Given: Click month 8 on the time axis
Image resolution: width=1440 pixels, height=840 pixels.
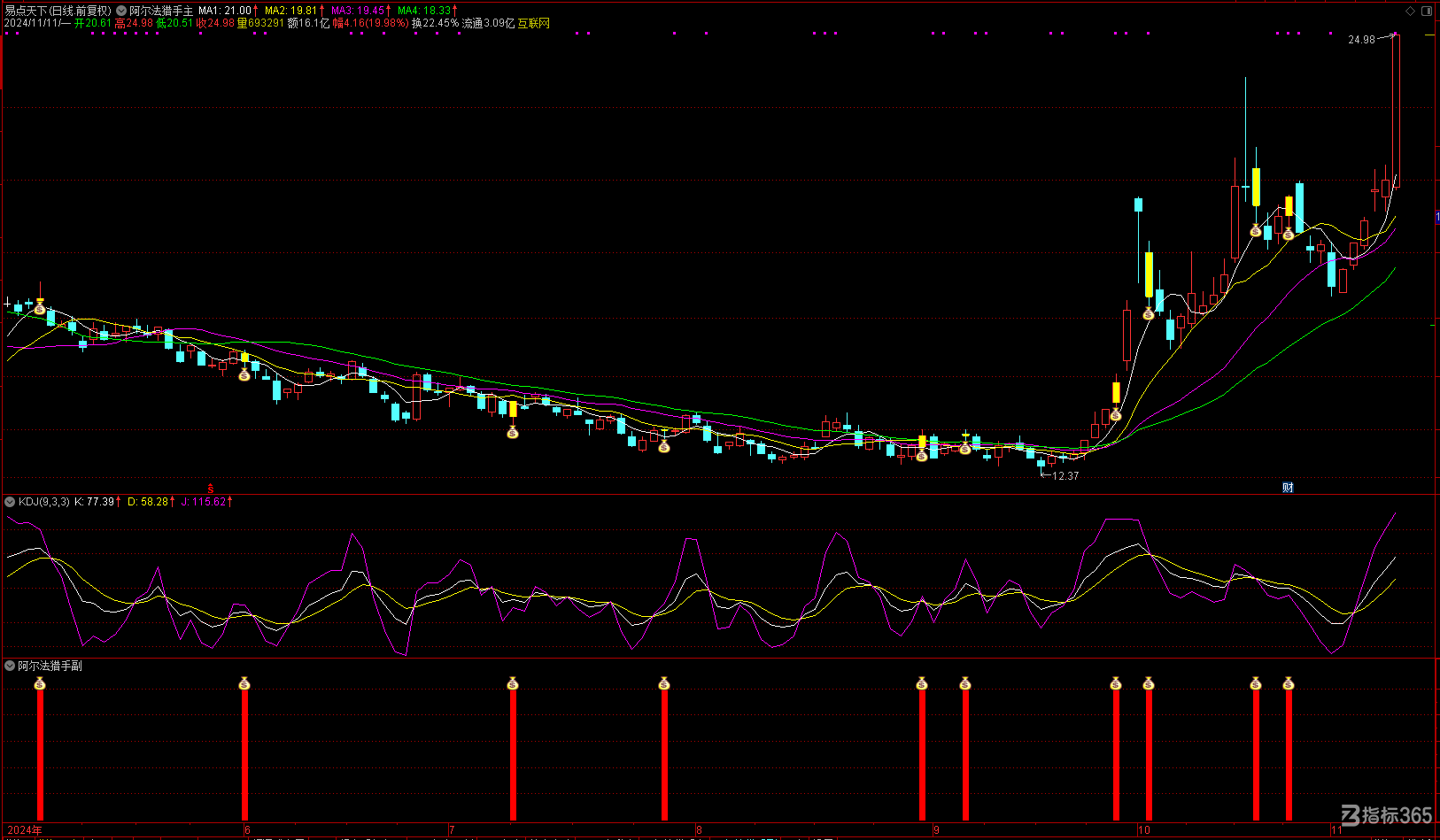Looking at the screenshot, I should pyautogui.click(x=699, y=830).
